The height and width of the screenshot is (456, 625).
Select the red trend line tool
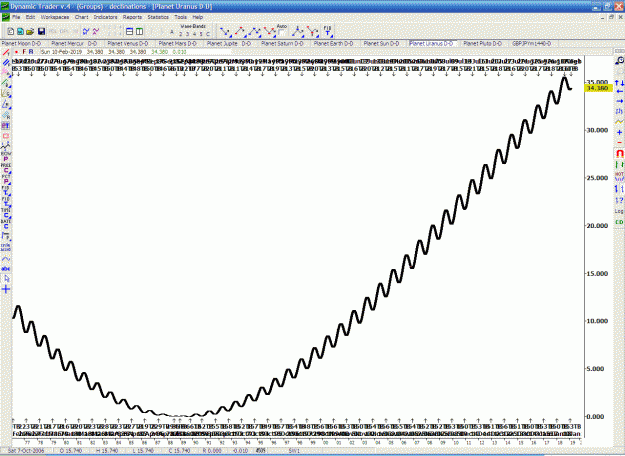(6, 53)
